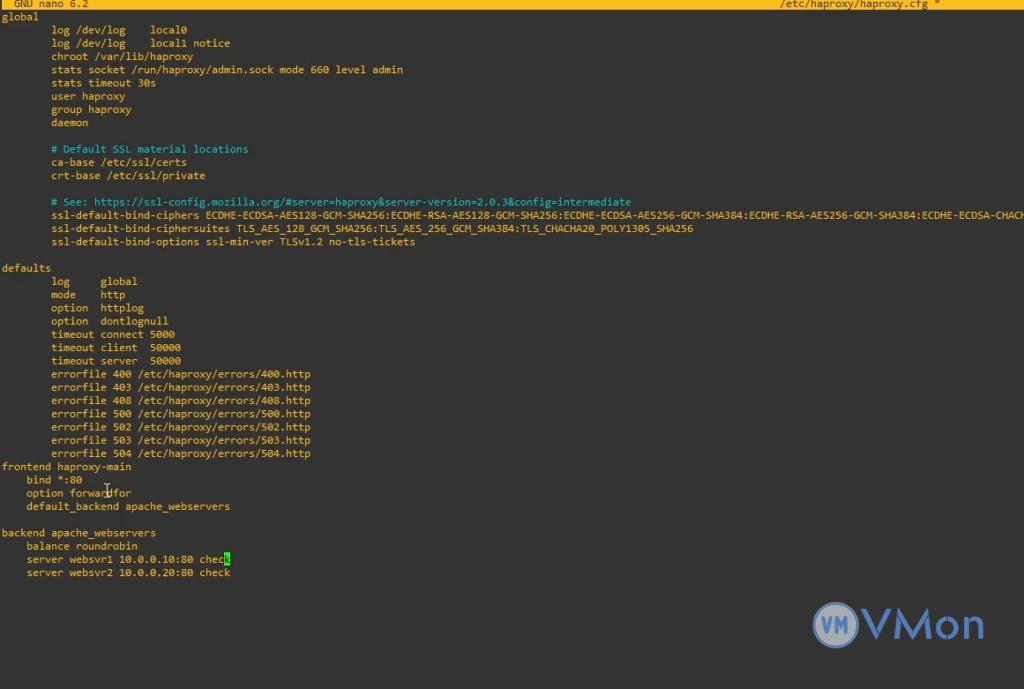Click the websvr1 10.0.0.10:80 server line
The image size is (1024, 689).
128,559
